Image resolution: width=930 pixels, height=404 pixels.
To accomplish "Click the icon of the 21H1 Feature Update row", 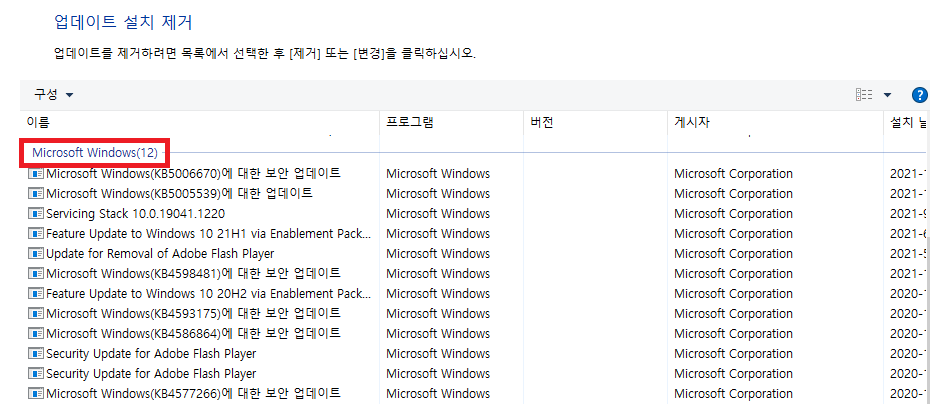I will [36, 234].
